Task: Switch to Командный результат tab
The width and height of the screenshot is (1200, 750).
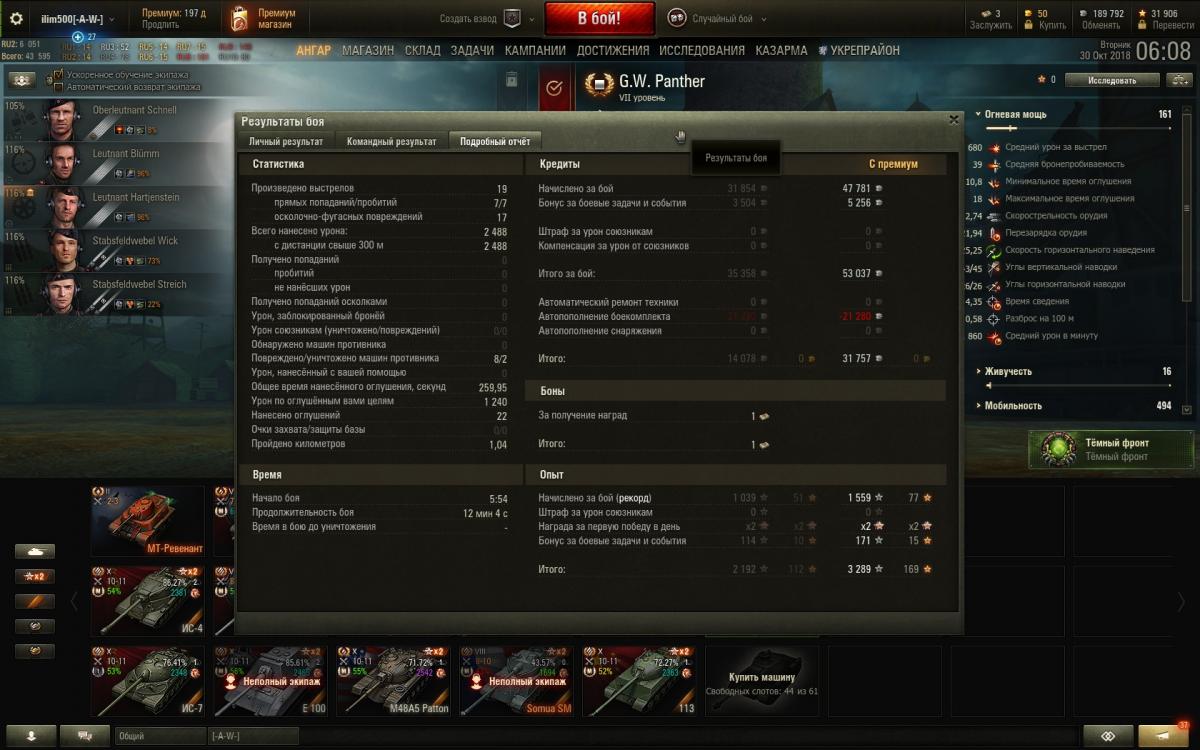Action: click(x=392, y=142)
